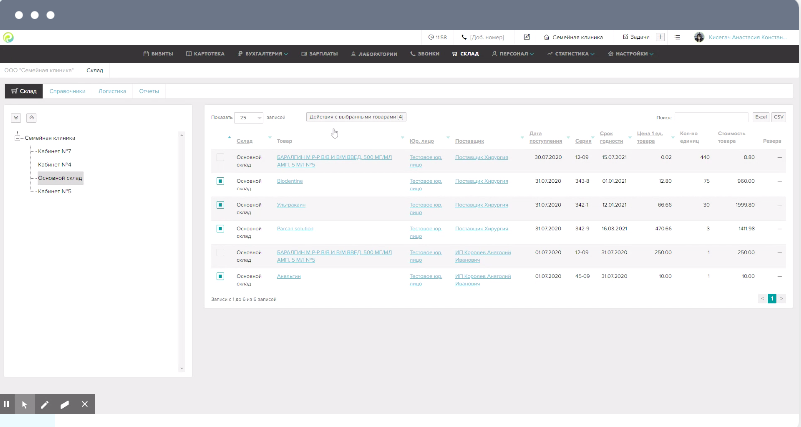Click the user avatar picture
This screenshot has width=801, height=427.
698,37
